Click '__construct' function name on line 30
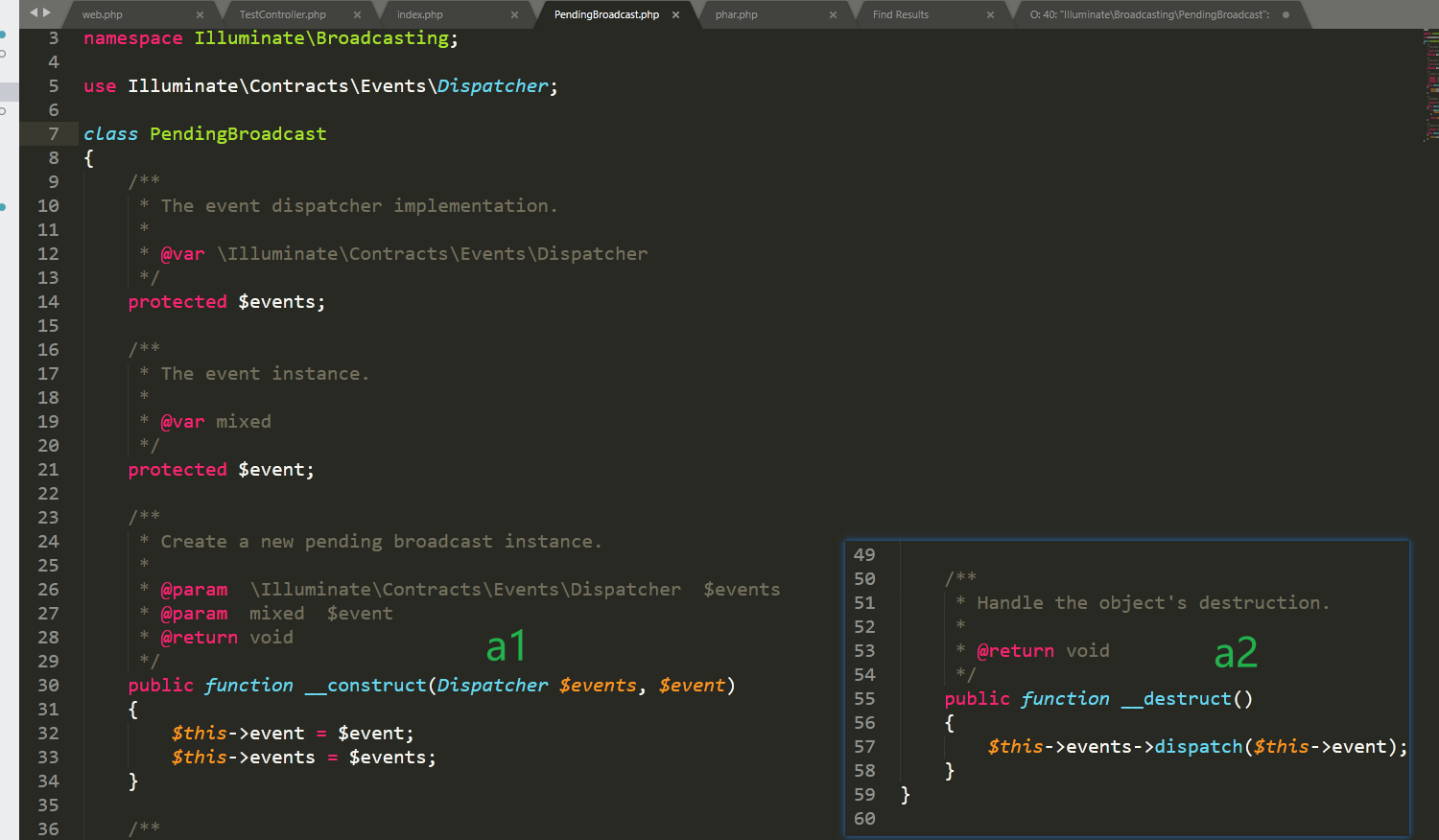1439x840 pixels. pyautogui.click(x=366, y=686)
